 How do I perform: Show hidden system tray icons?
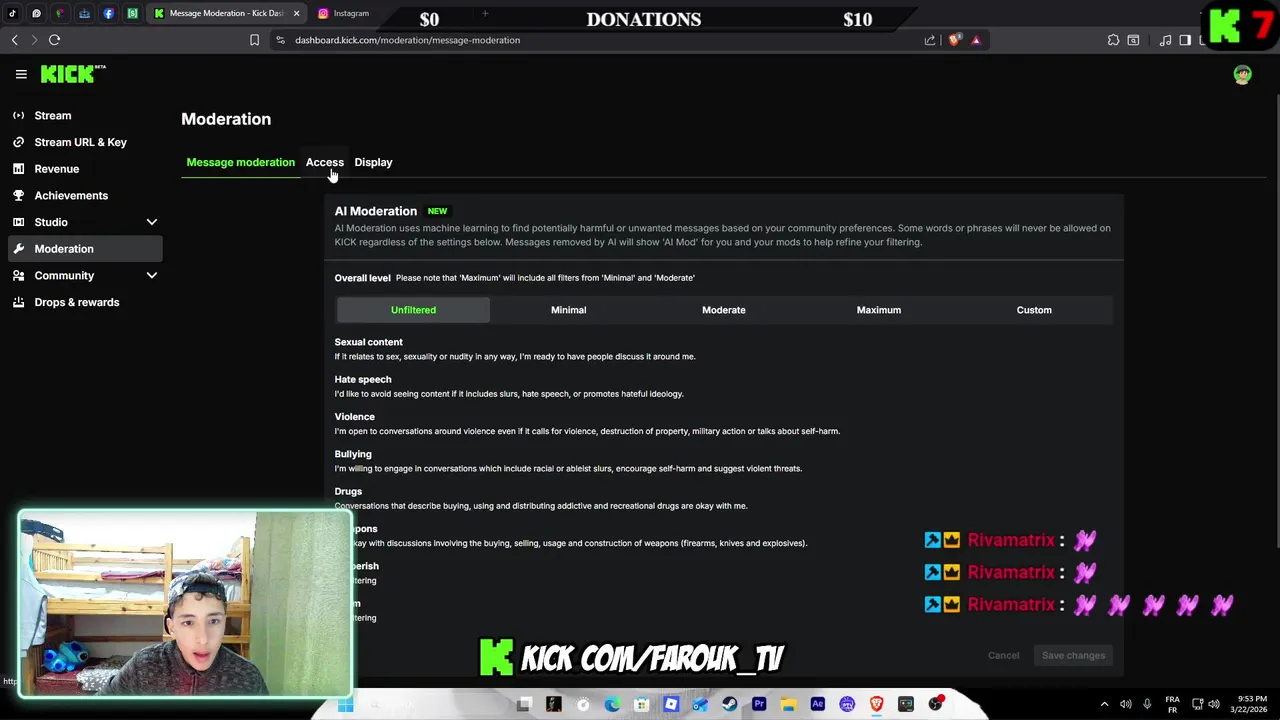(1104, 704)
